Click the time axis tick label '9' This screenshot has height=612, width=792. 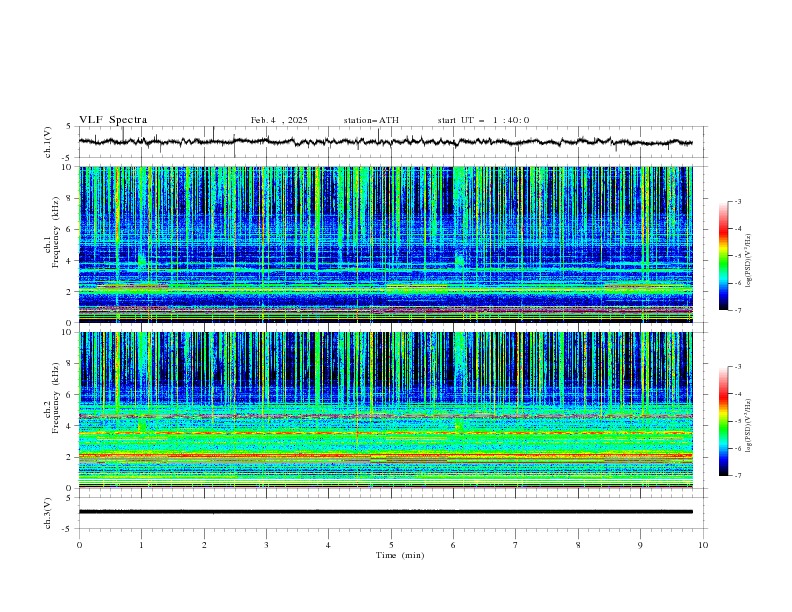640,545
